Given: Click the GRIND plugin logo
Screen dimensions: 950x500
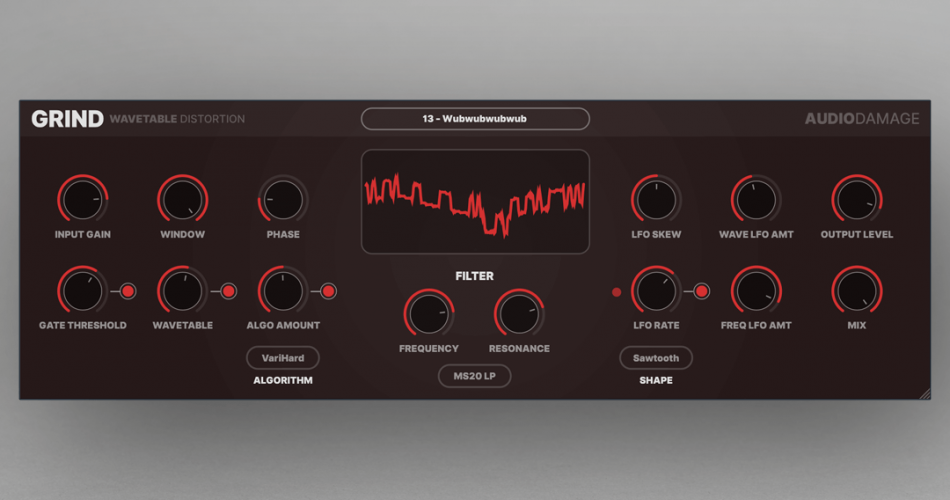Looking at the screenshot, I should 67,119.
